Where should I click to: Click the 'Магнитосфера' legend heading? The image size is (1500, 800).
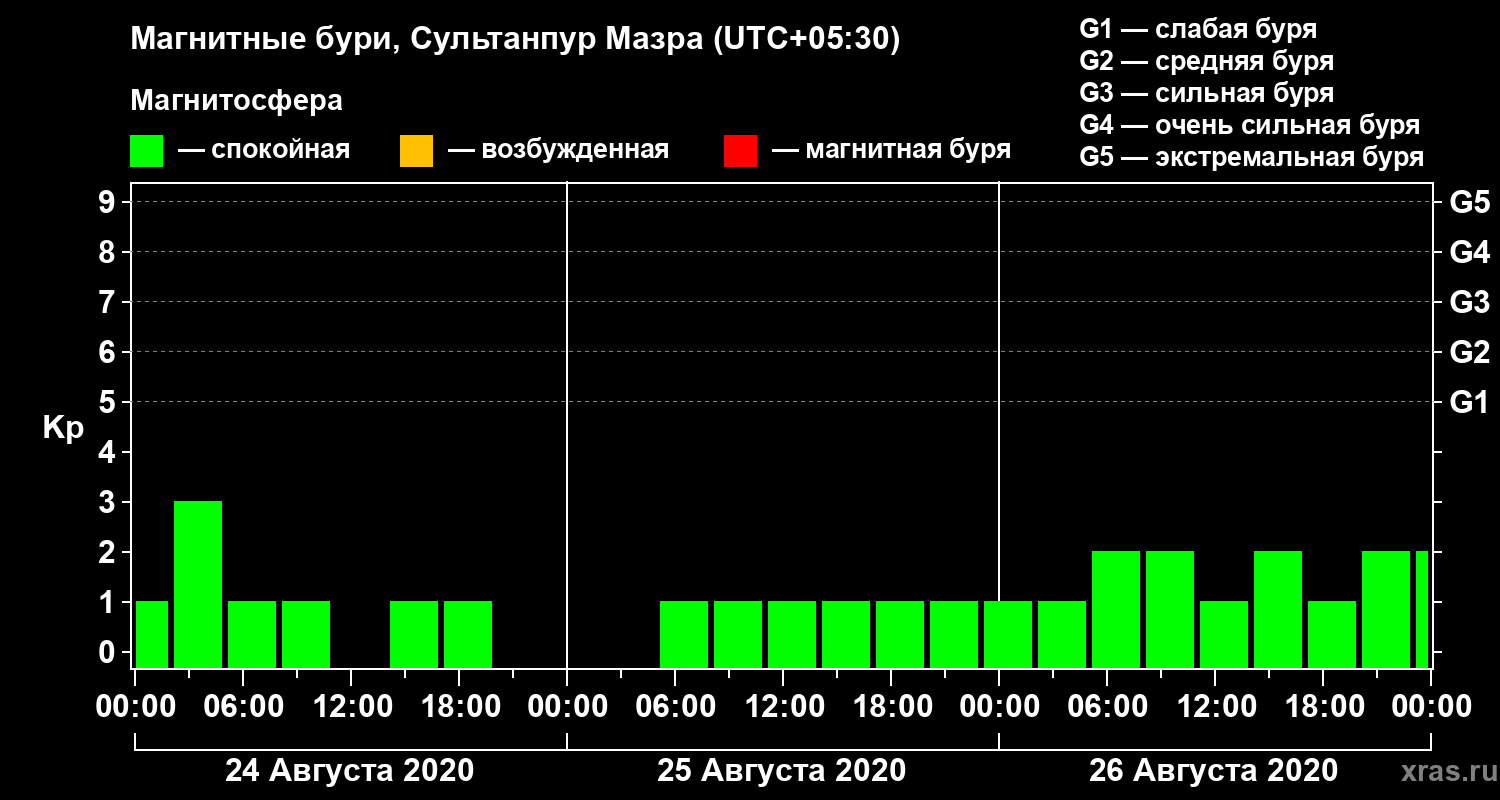[x=236, y=101]
